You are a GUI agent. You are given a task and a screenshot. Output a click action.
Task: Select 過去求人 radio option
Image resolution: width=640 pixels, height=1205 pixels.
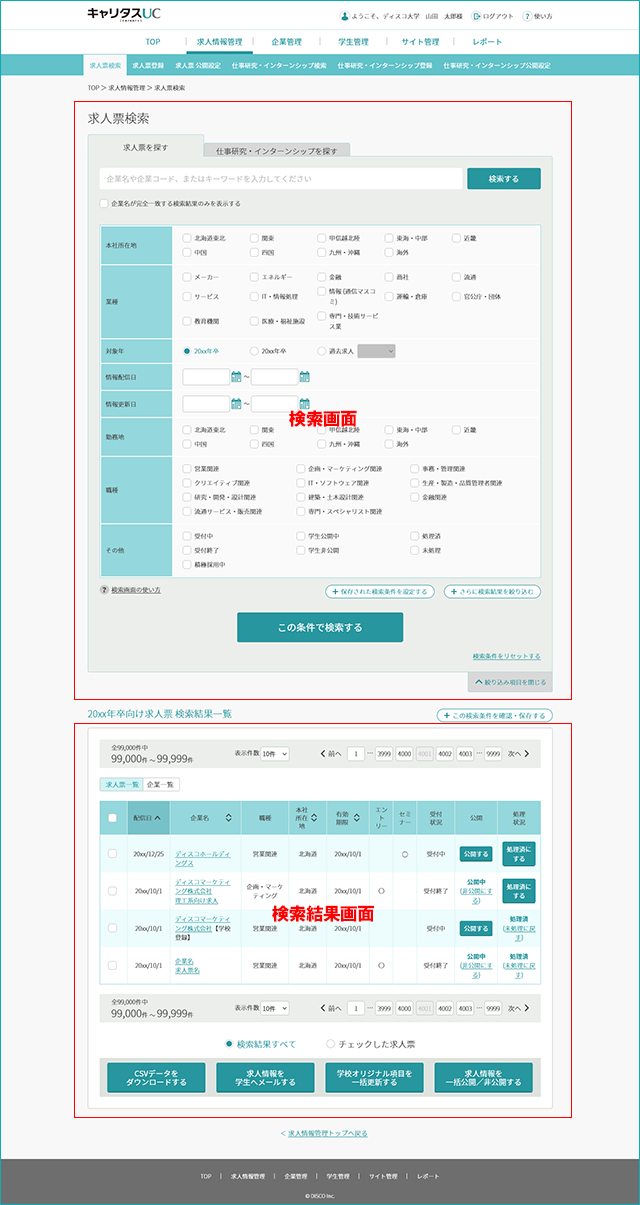321,351
